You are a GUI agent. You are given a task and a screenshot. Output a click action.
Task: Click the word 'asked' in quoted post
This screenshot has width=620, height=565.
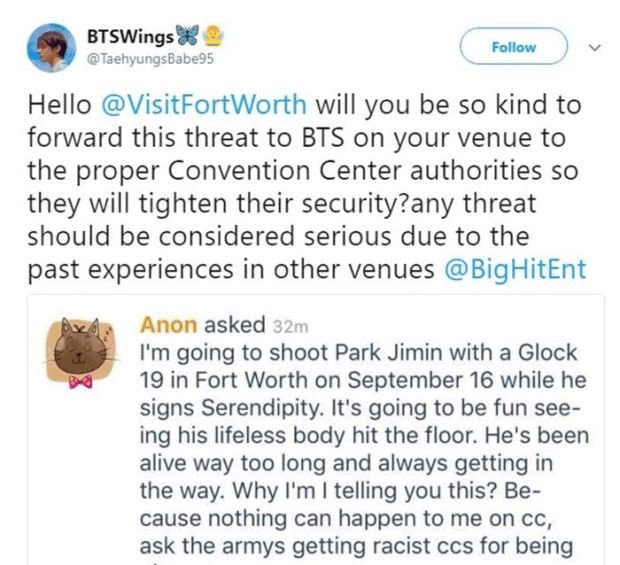[234, 325]
